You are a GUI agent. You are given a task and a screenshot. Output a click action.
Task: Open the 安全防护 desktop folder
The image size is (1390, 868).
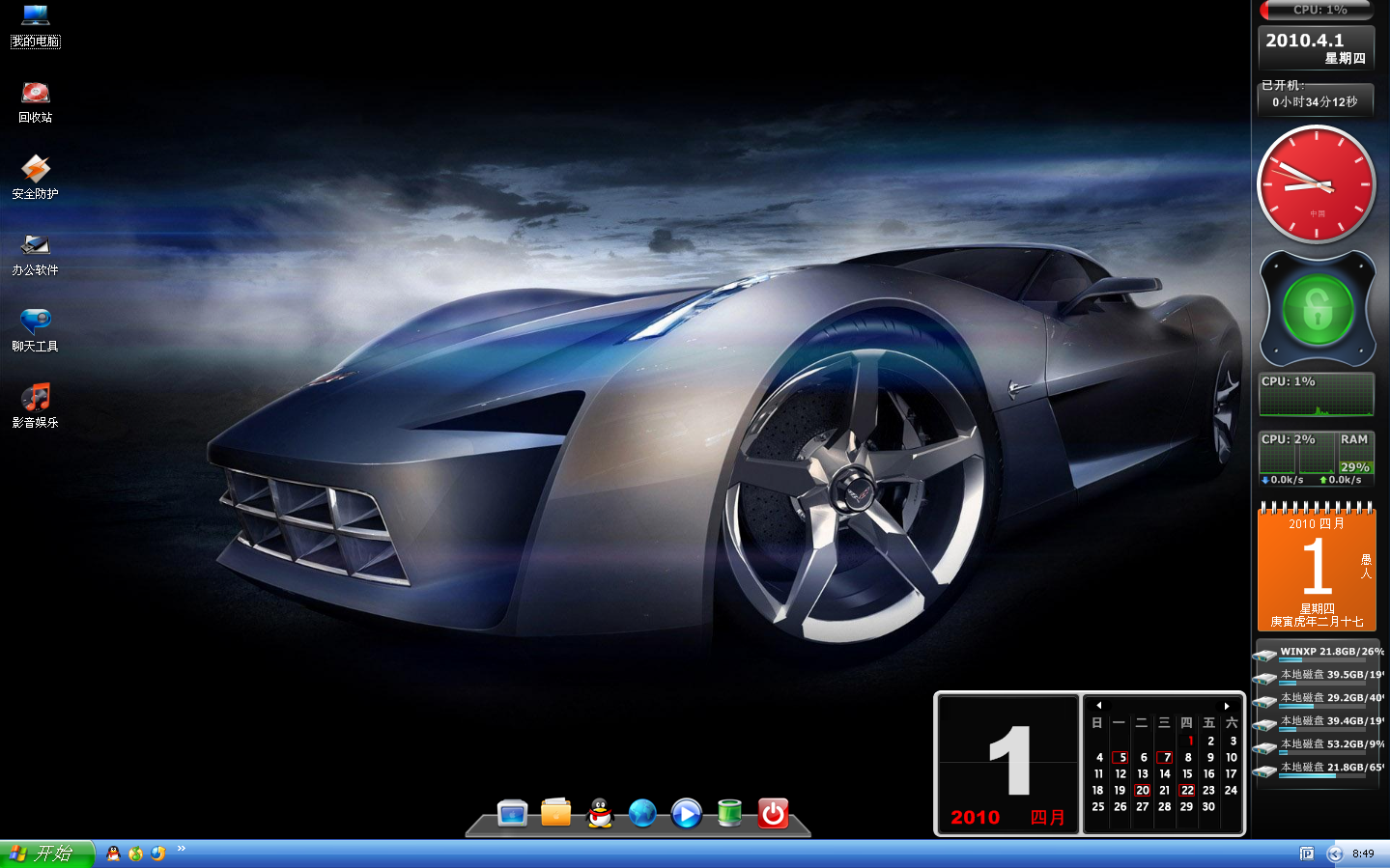[36, 178]
